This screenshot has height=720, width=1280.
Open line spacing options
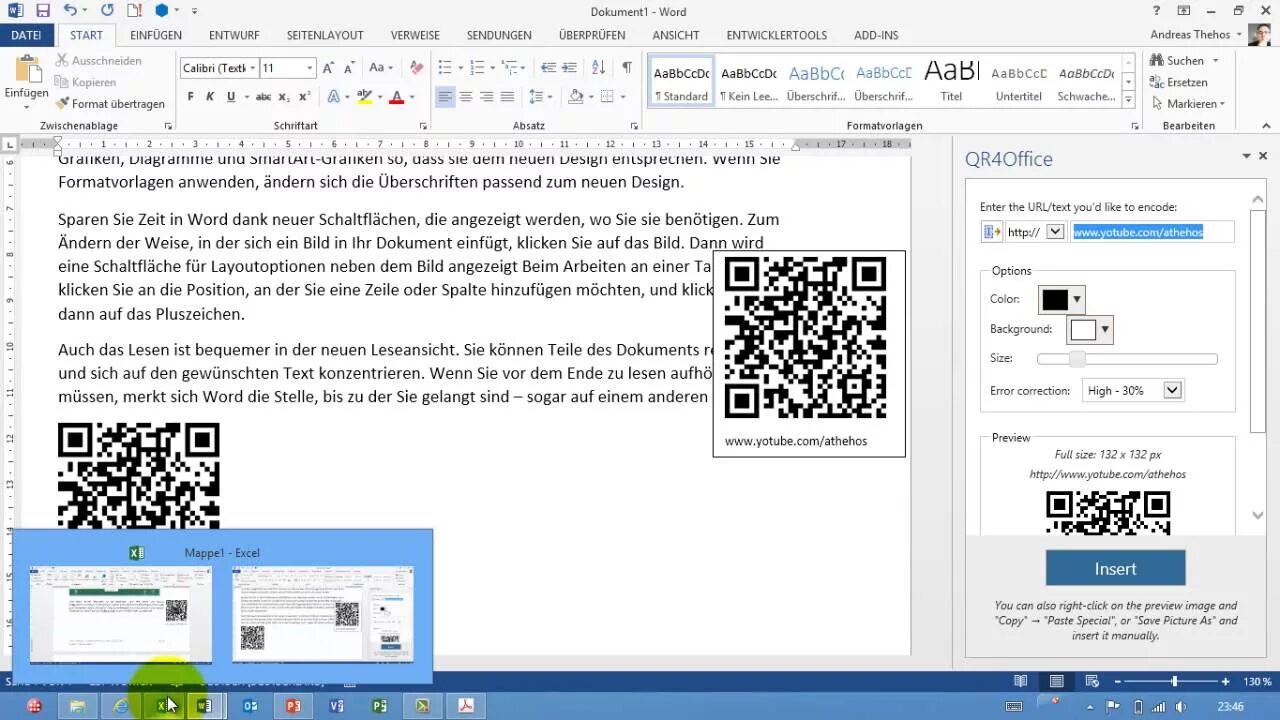pyautogui.click(x=541, y=97)
